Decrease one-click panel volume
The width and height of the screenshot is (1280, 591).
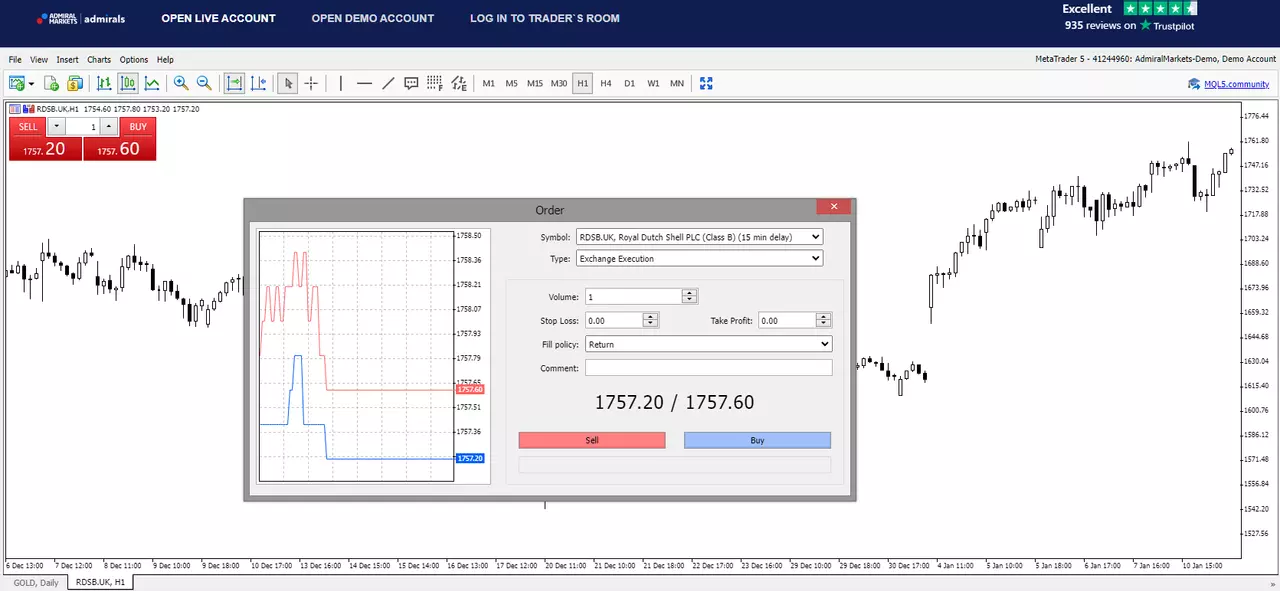[x=57, y=127]
